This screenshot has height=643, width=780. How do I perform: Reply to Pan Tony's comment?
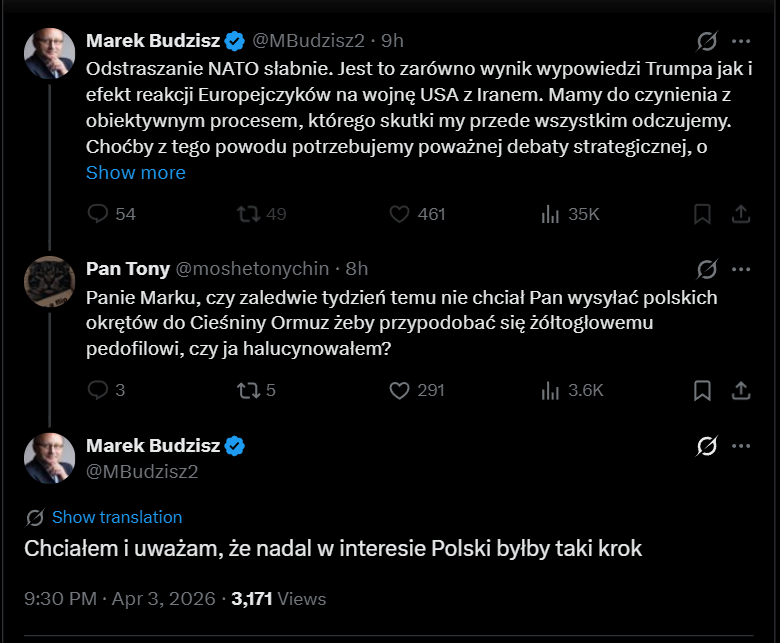(x=98, y=390)
